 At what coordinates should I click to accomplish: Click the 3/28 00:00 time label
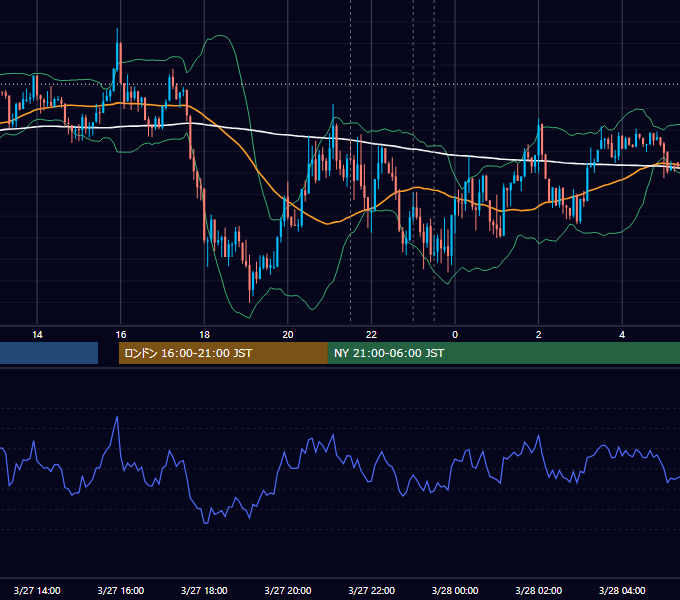[455, 590]
